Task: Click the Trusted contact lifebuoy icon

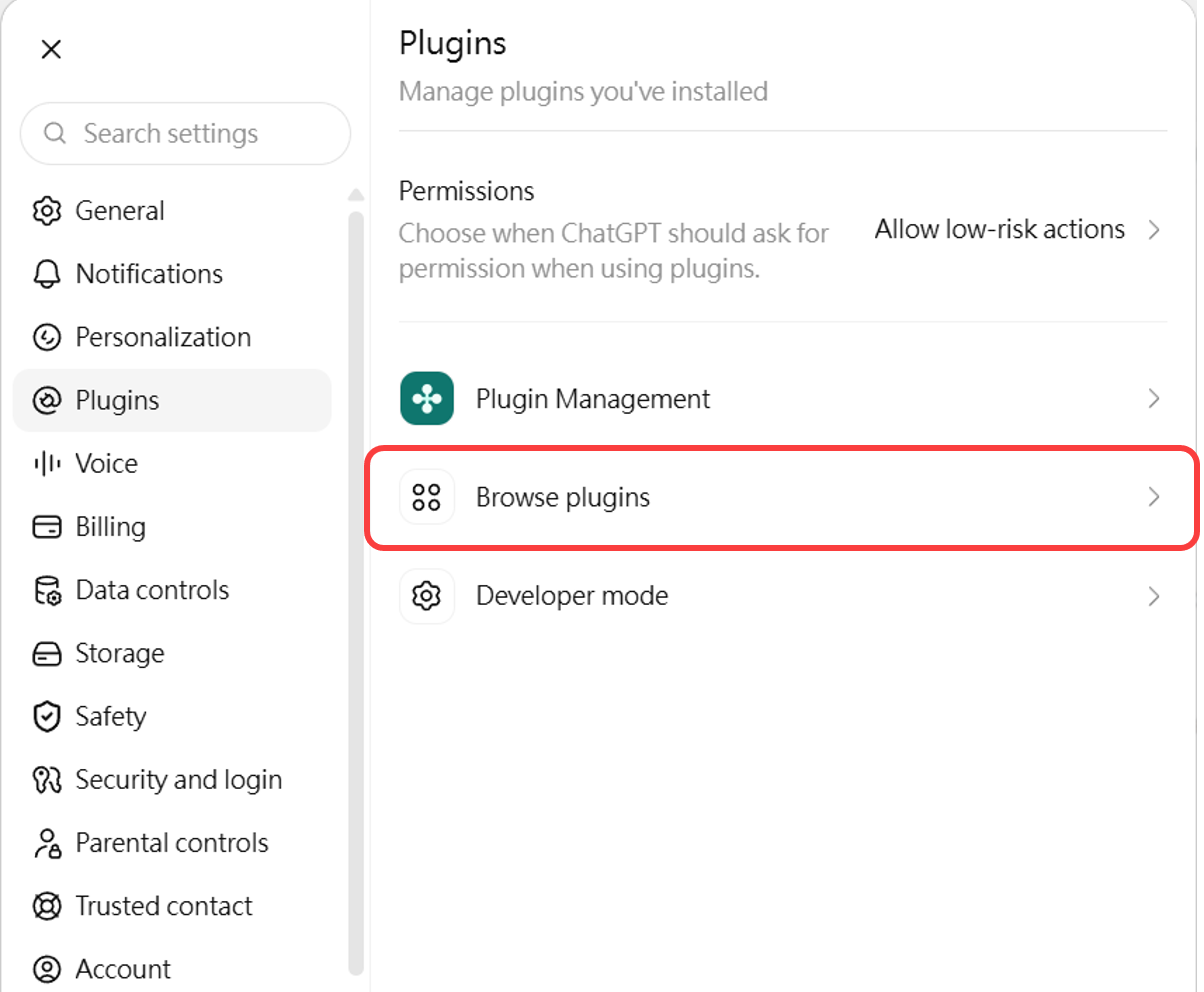Action: tap(46, 906)
